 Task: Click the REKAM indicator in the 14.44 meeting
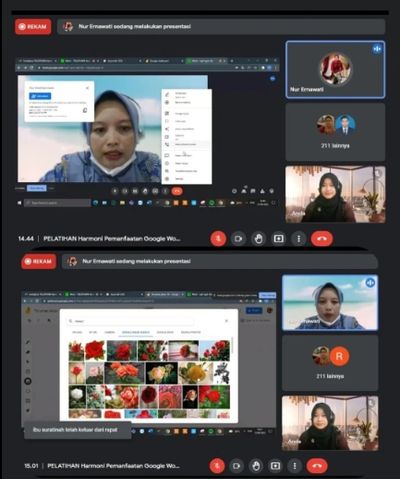point(33,27)
